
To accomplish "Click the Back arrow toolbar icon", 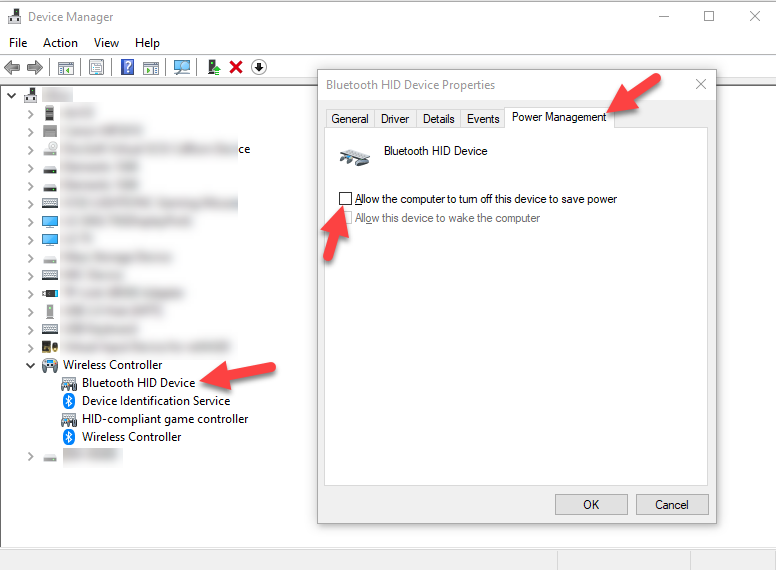I will coord(12,67).
